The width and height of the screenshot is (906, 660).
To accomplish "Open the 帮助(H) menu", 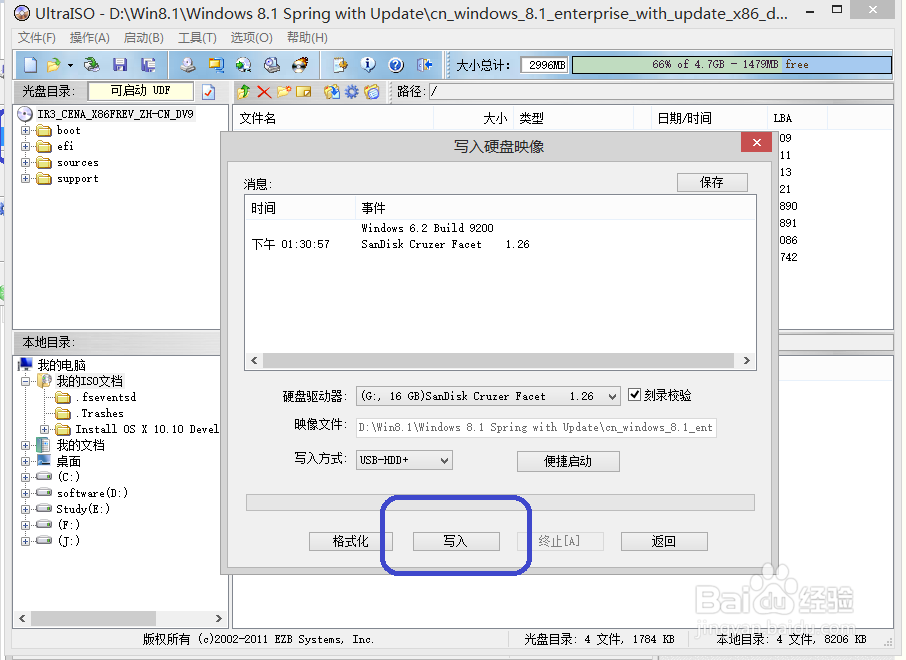I will coord(307,38).
